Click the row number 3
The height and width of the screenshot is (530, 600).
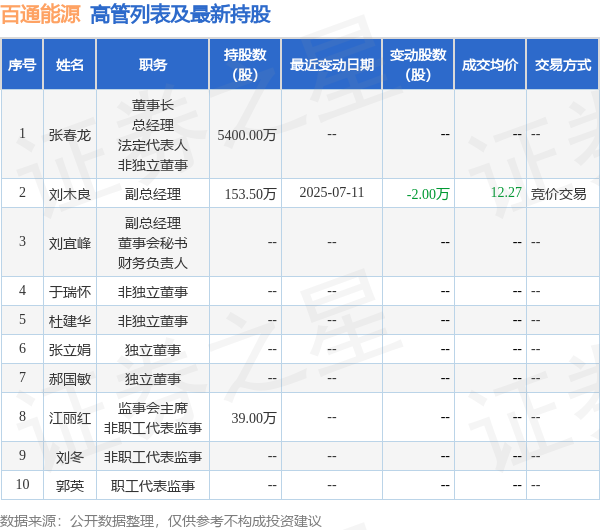tap(23, 241)
